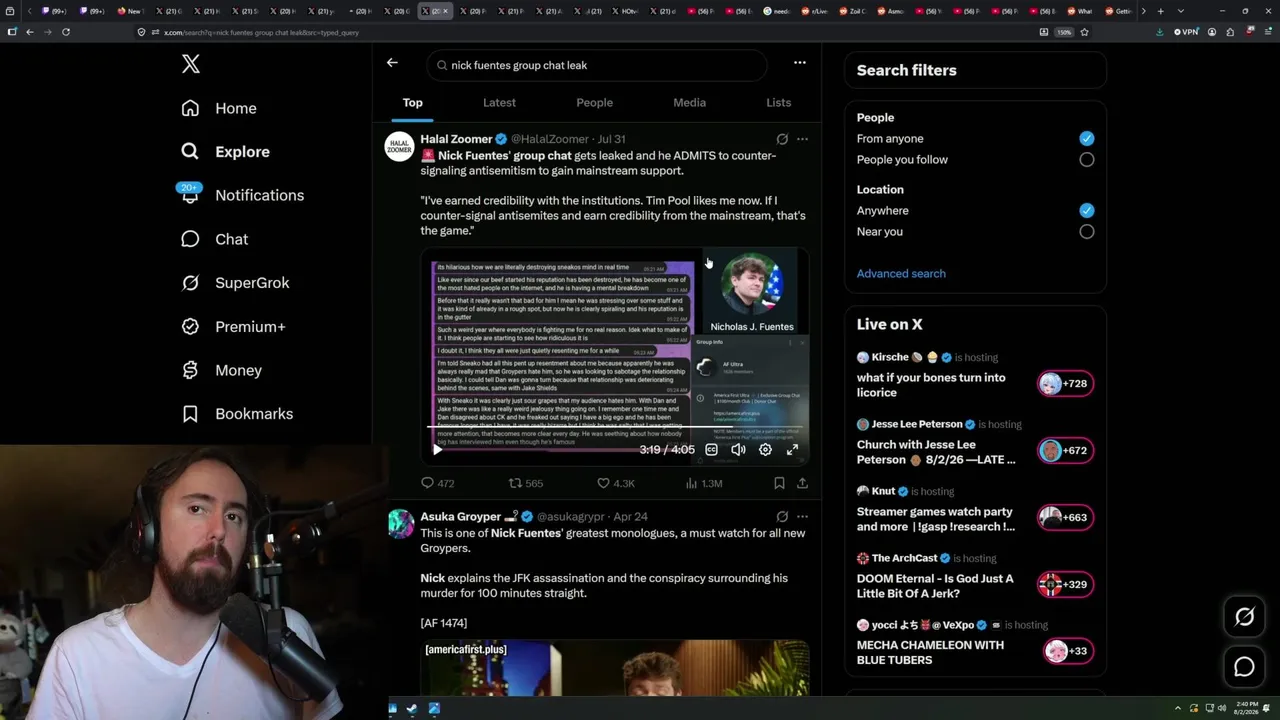Image resolution: width=1280 pixels, height=720 pixels.
Task: Launch SuperGrok from the sidebar
Action: [235, 283]
